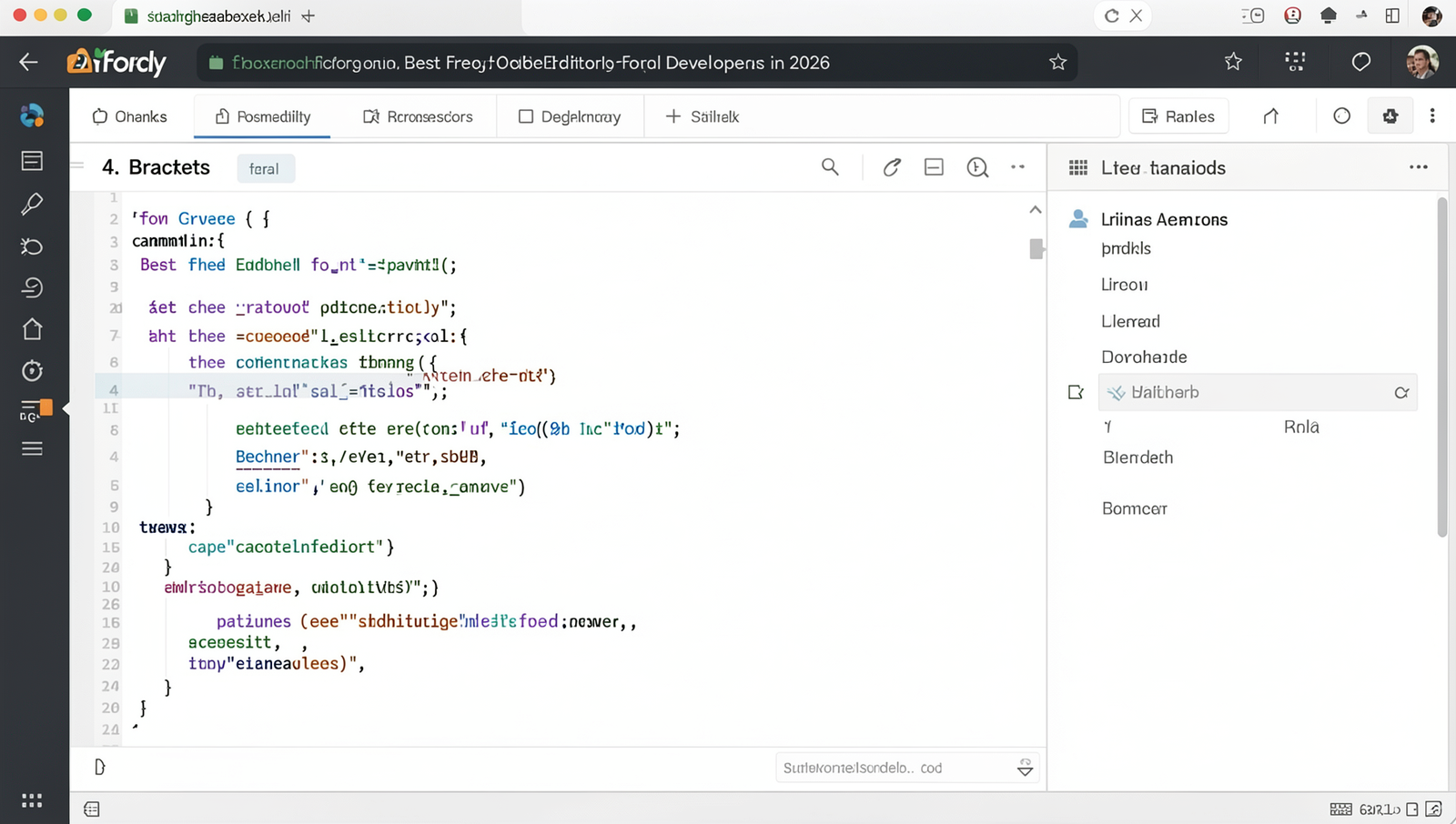Click the search magnifier in editor toolbar
This screenshot has width=1456, height=824.
click(830, 167)
